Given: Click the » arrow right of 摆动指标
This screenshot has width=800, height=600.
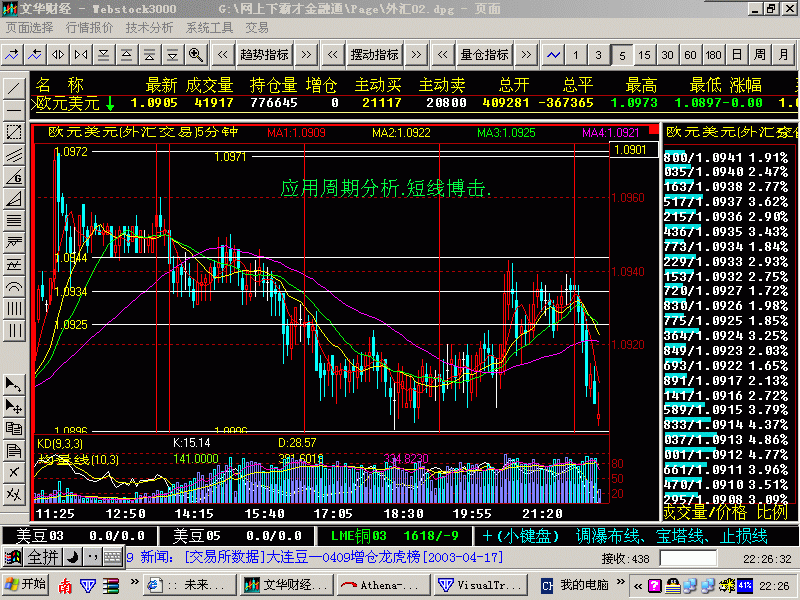Looking at the screenshot, I should click(x=416, y=54).
